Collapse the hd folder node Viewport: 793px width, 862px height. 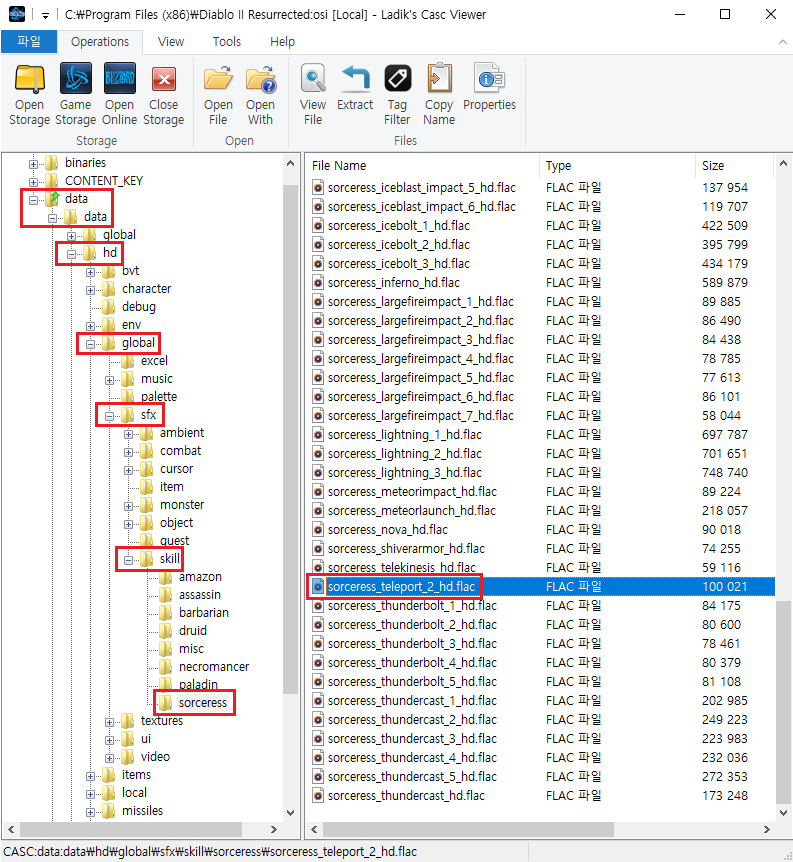coord(71,254)
